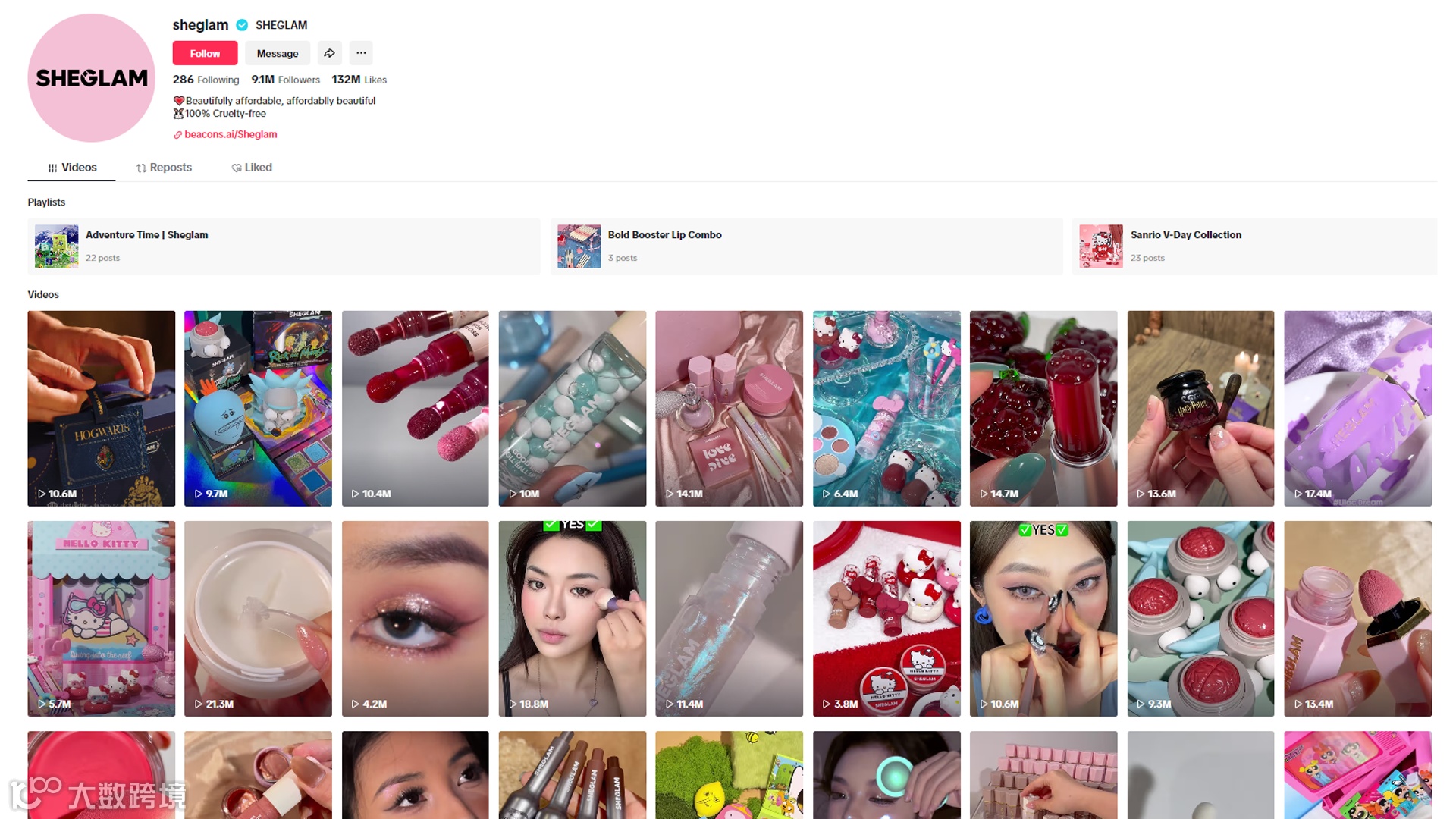Switch to the Reposts tab

[164, 168]
